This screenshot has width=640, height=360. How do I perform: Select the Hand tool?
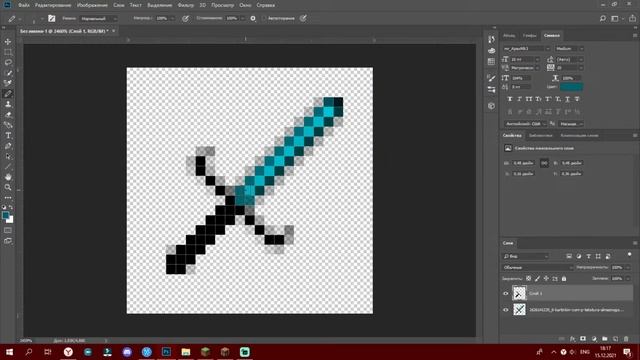pos(8,177)
